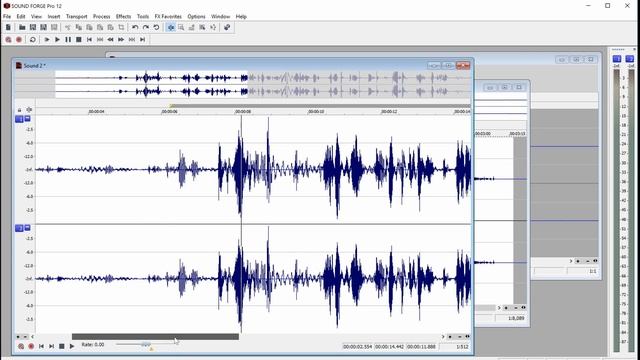Screen dimensions: 640x360
Task: Click Play in Sound 2 window transport
Action: 72,346
